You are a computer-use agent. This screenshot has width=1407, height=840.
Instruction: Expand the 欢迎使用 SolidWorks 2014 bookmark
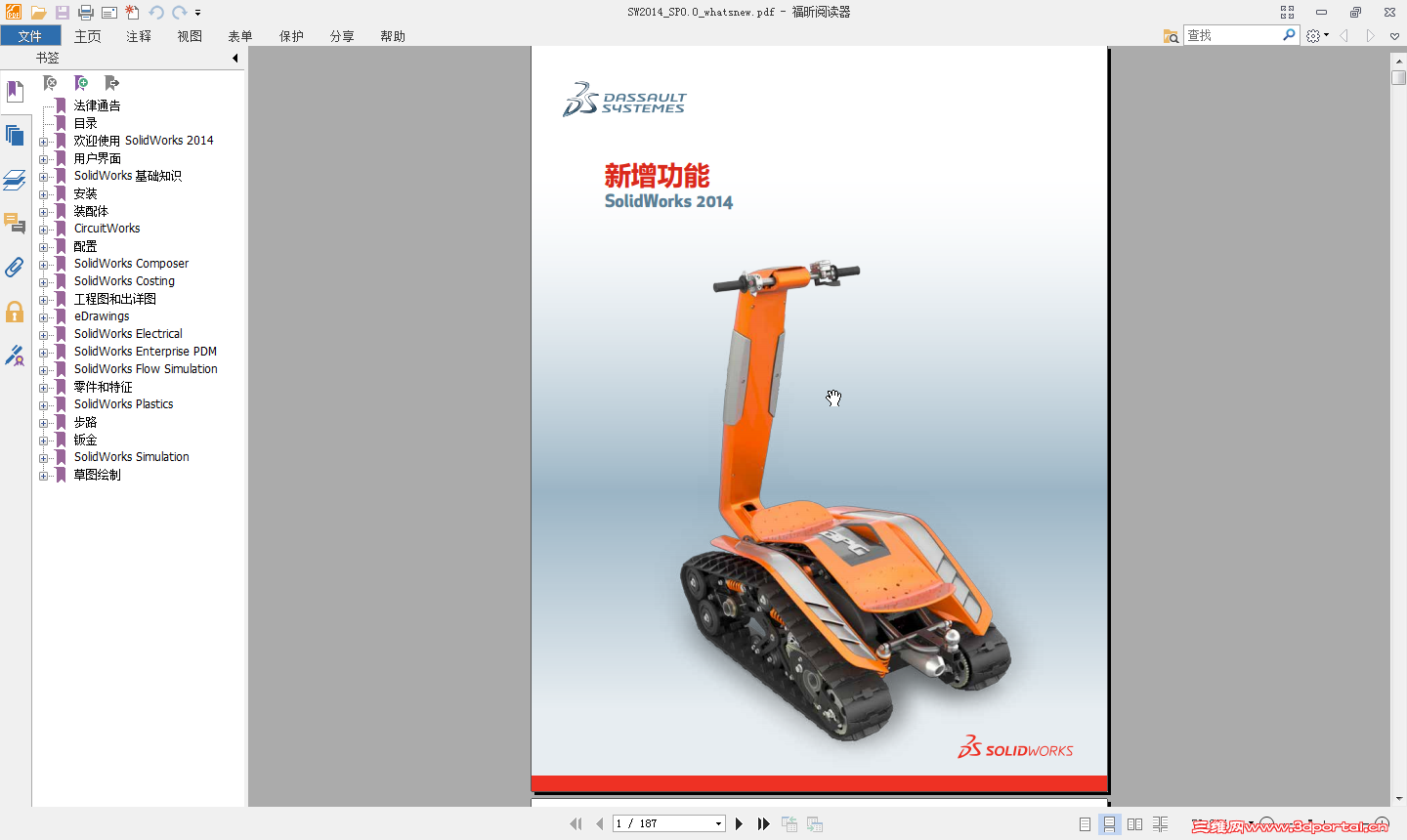click(x=43, y=142)
